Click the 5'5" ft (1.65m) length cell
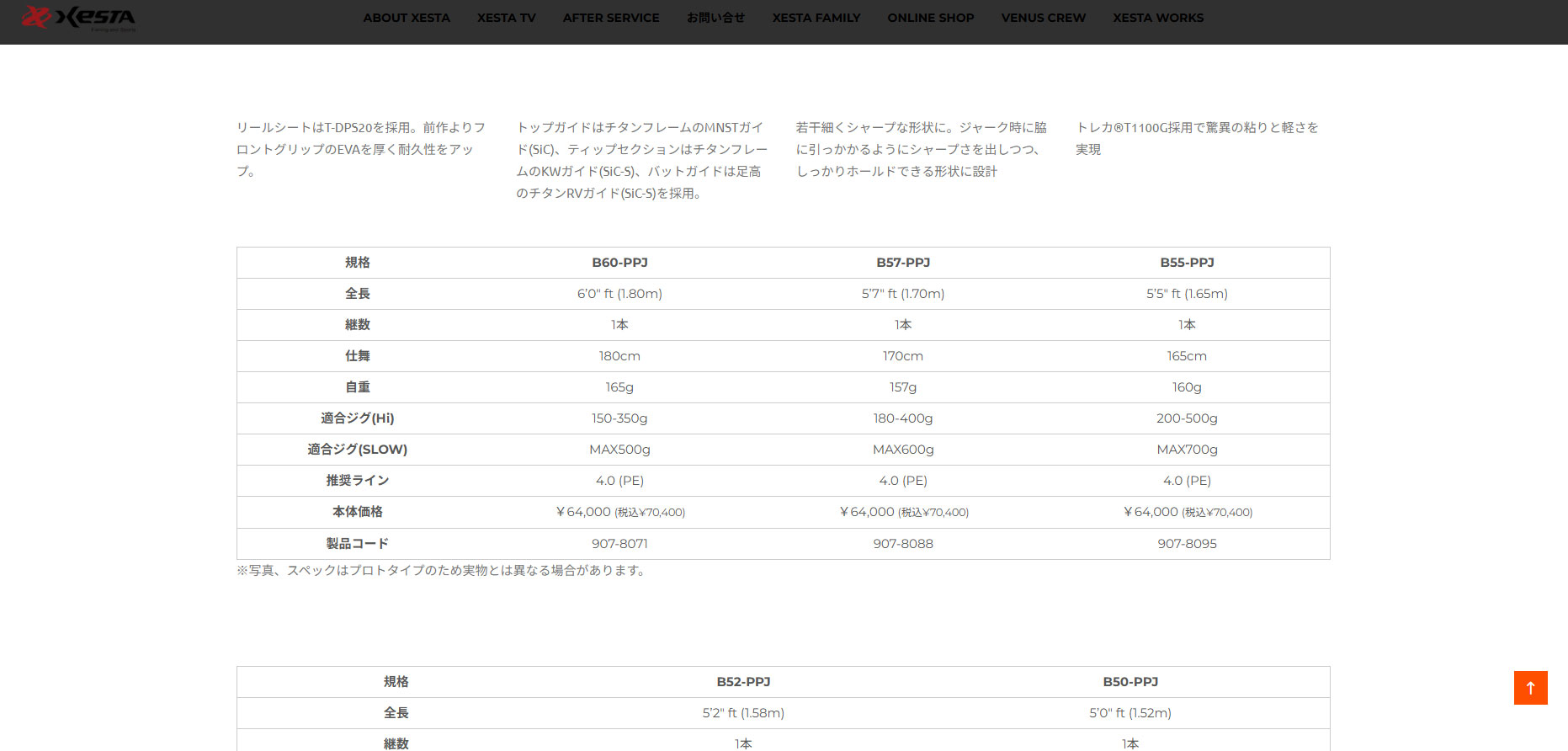This screenshot has height=751, width=1568. tap(1187, 294)
